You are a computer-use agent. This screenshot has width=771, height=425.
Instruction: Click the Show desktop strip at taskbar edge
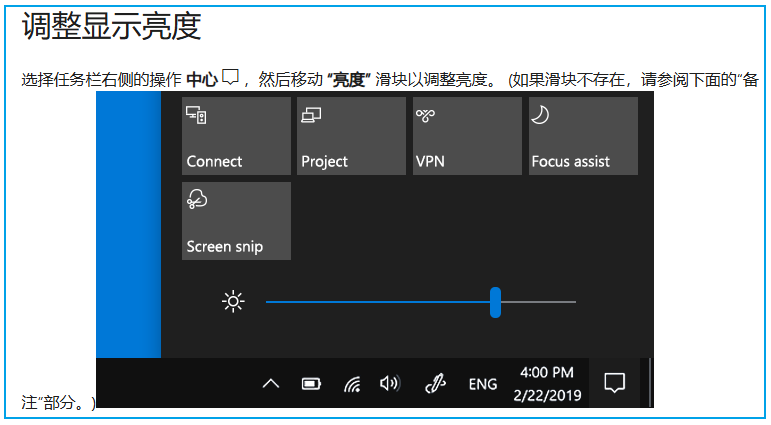pyautogui.click(x=649, y=383)
